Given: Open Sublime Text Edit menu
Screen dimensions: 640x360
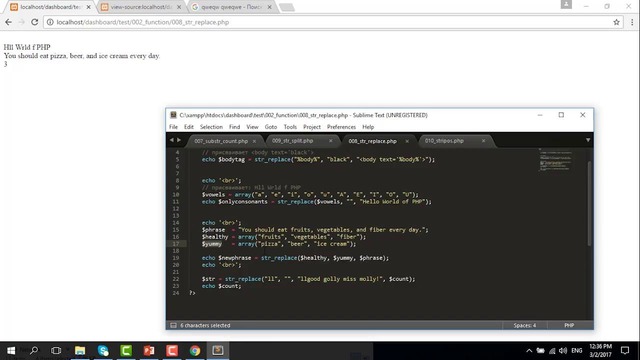Looking at the screenshot, I should tap(189, 127).
